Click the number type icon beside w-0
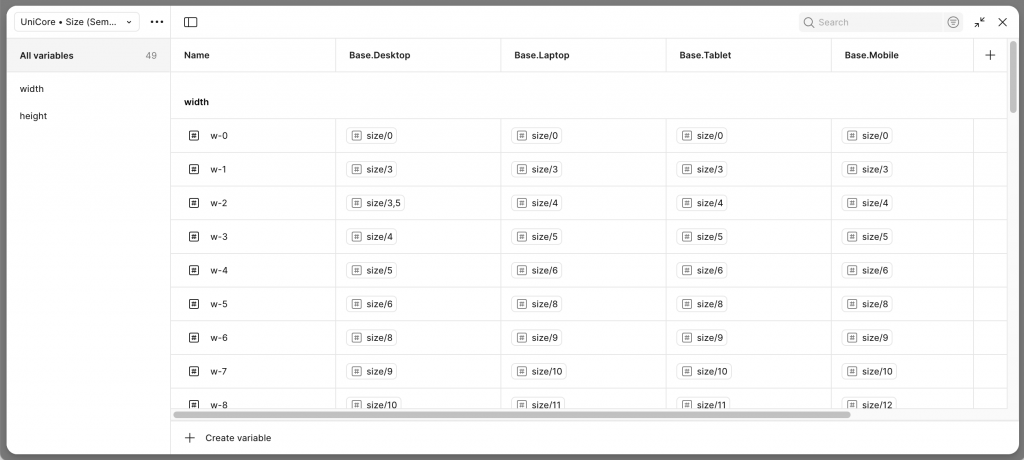This screenshot has width=1024, height=460. (x=194, y=136)
